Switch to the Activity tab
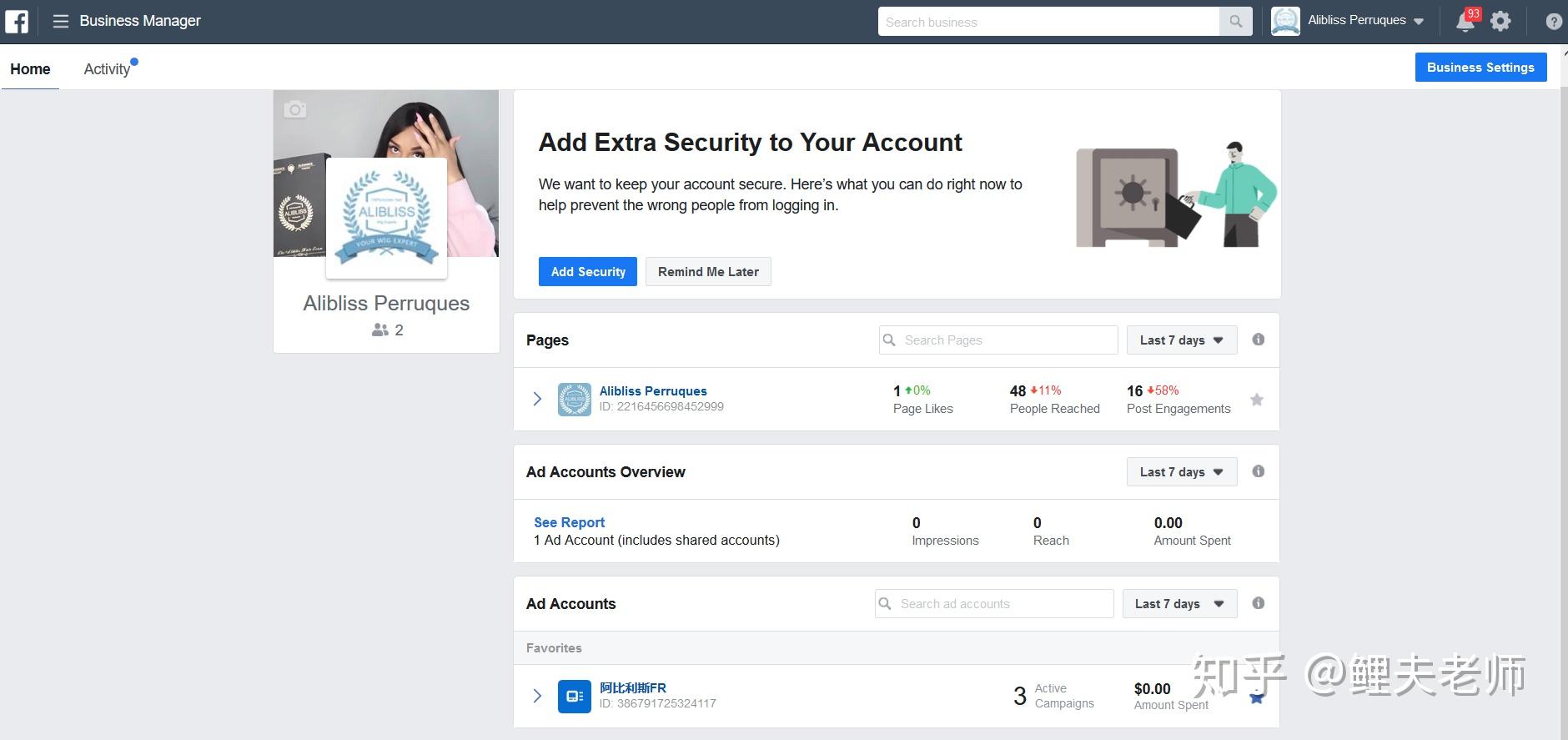The image size is (1568, 740). coord(107,69)
